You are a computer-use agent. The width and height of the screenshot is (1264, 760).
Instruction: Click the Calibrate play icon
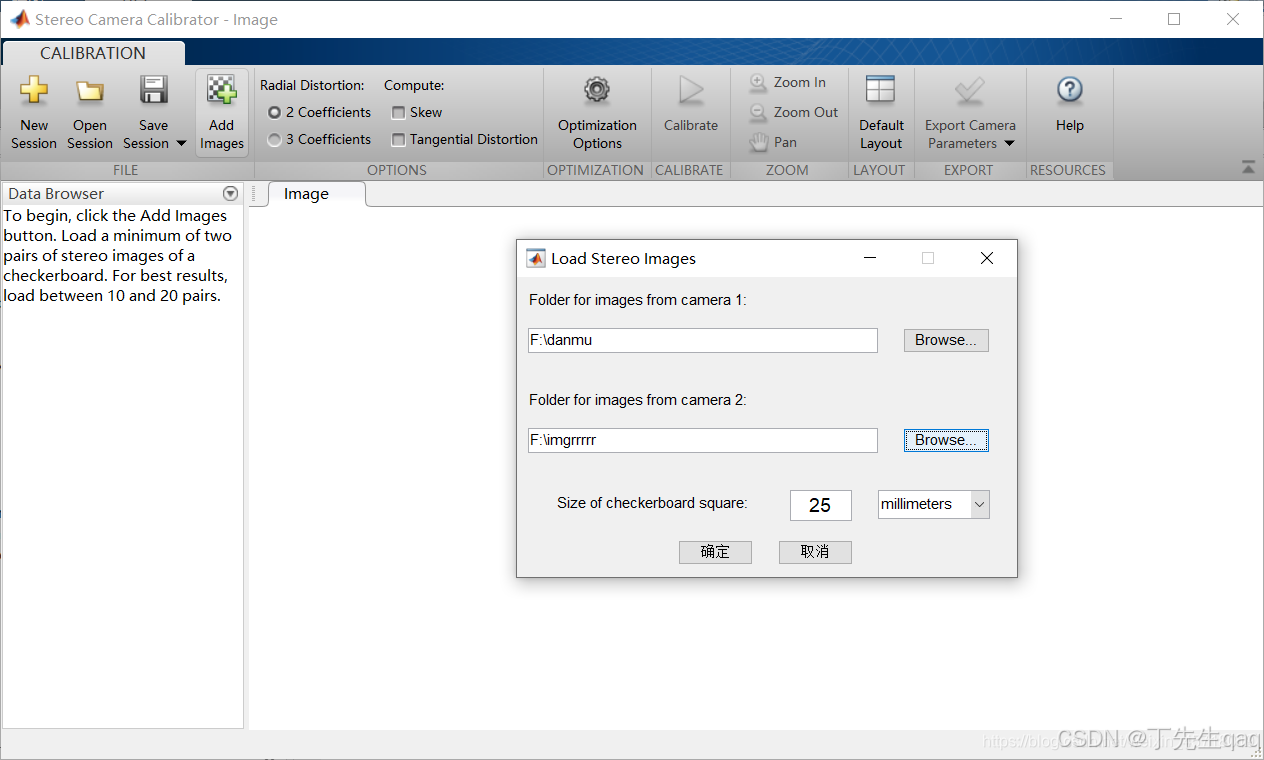click(691, 91)
